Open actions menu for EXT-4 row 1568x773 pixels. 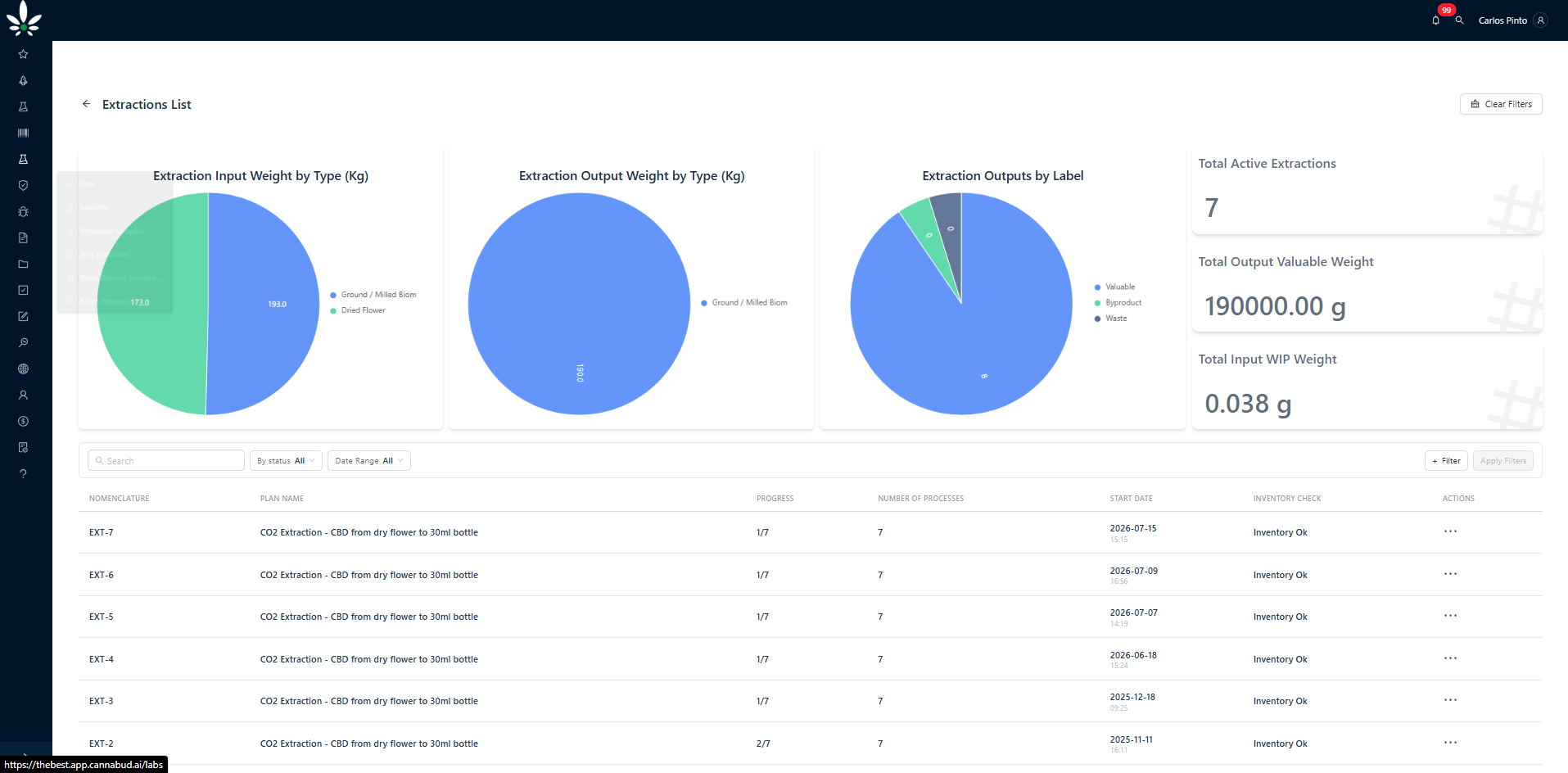[x=1450, y=658]
